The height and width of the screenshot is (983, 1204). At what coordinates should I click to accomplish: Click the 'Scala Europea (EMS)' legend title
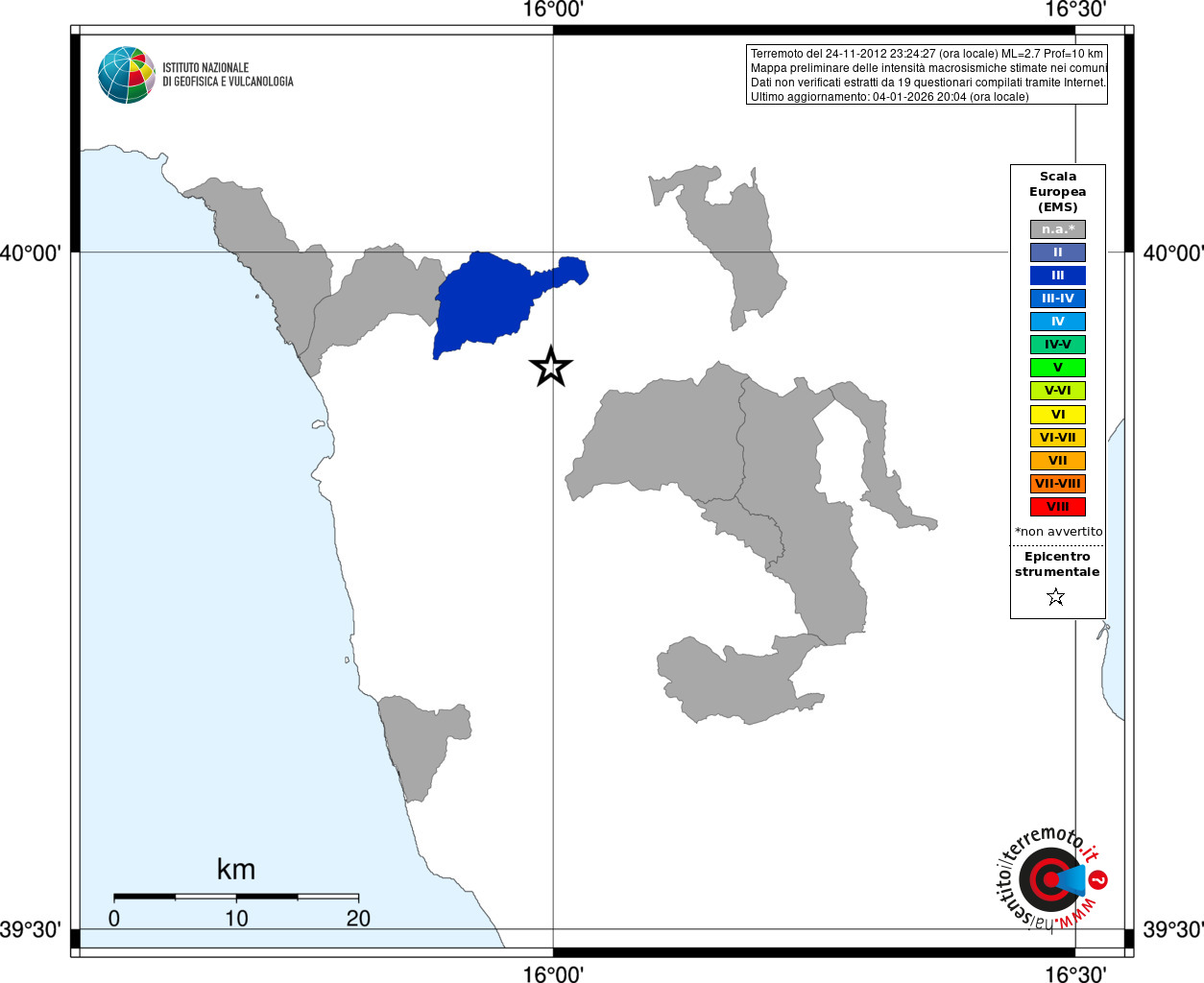(1058, 192)
